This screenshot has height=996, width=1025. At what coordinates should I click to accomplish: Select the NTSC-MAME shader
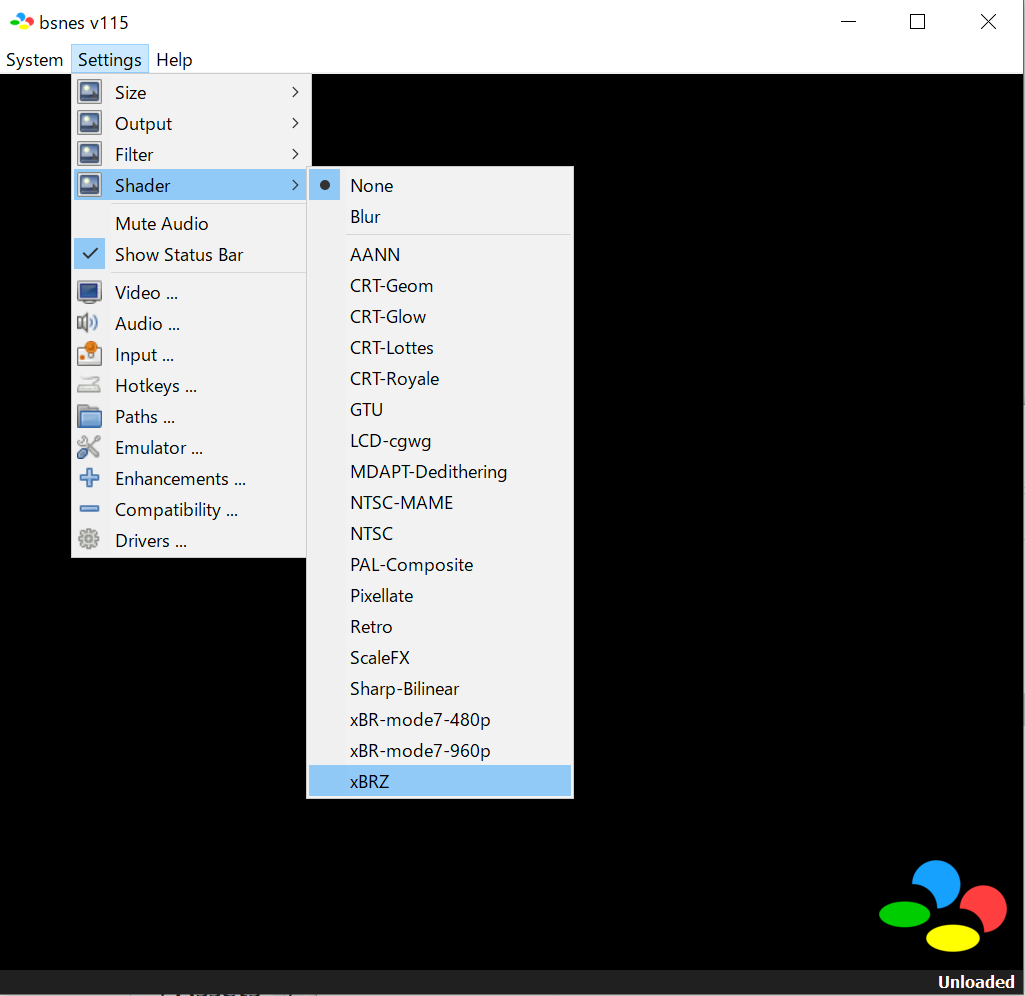tap(440, 503)
